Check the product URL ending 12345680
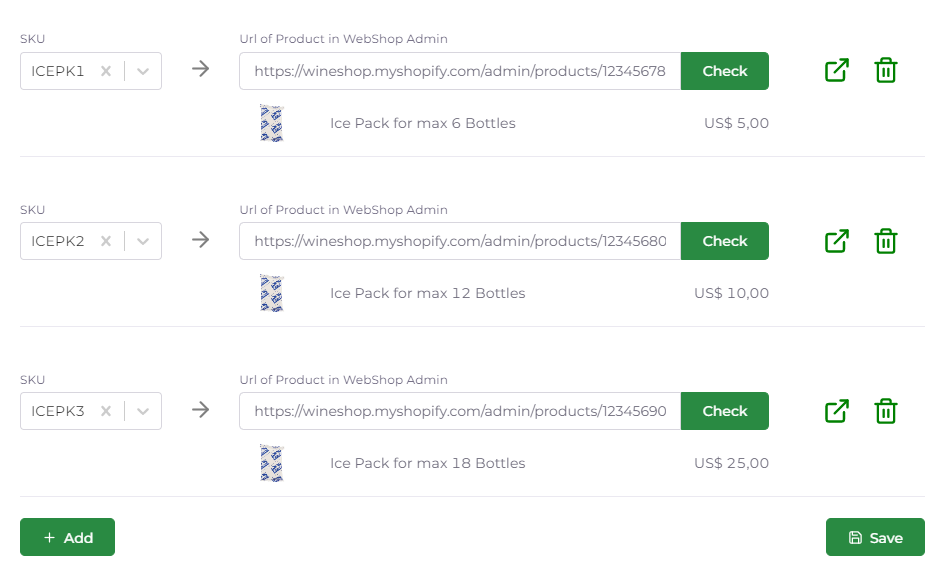943x570 pixels. pos(725,241)
